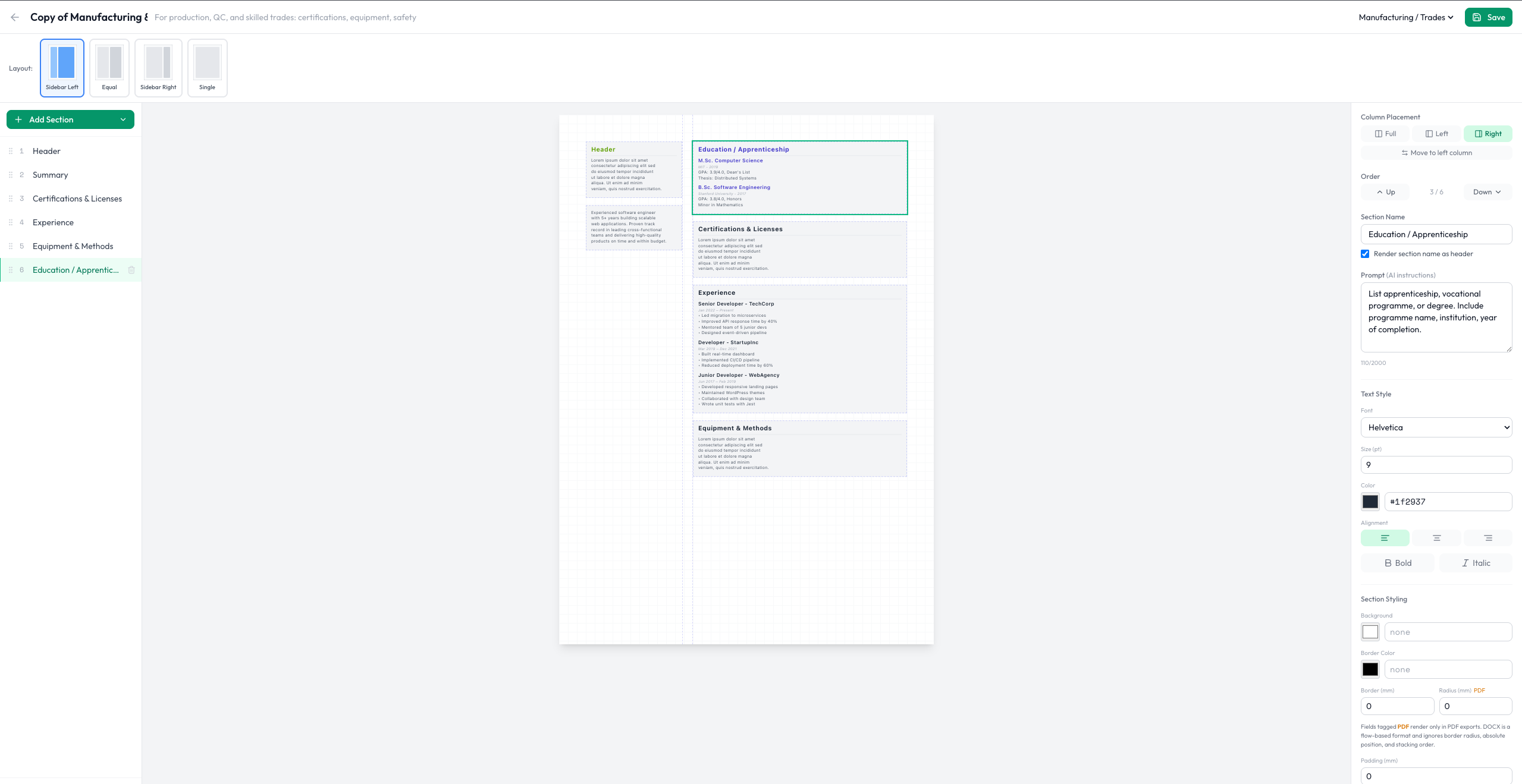Viewport: 1522px width, 784px height.
Task: Click the resize grip of Prompt textarea
Action: [x=1509, y=349]
